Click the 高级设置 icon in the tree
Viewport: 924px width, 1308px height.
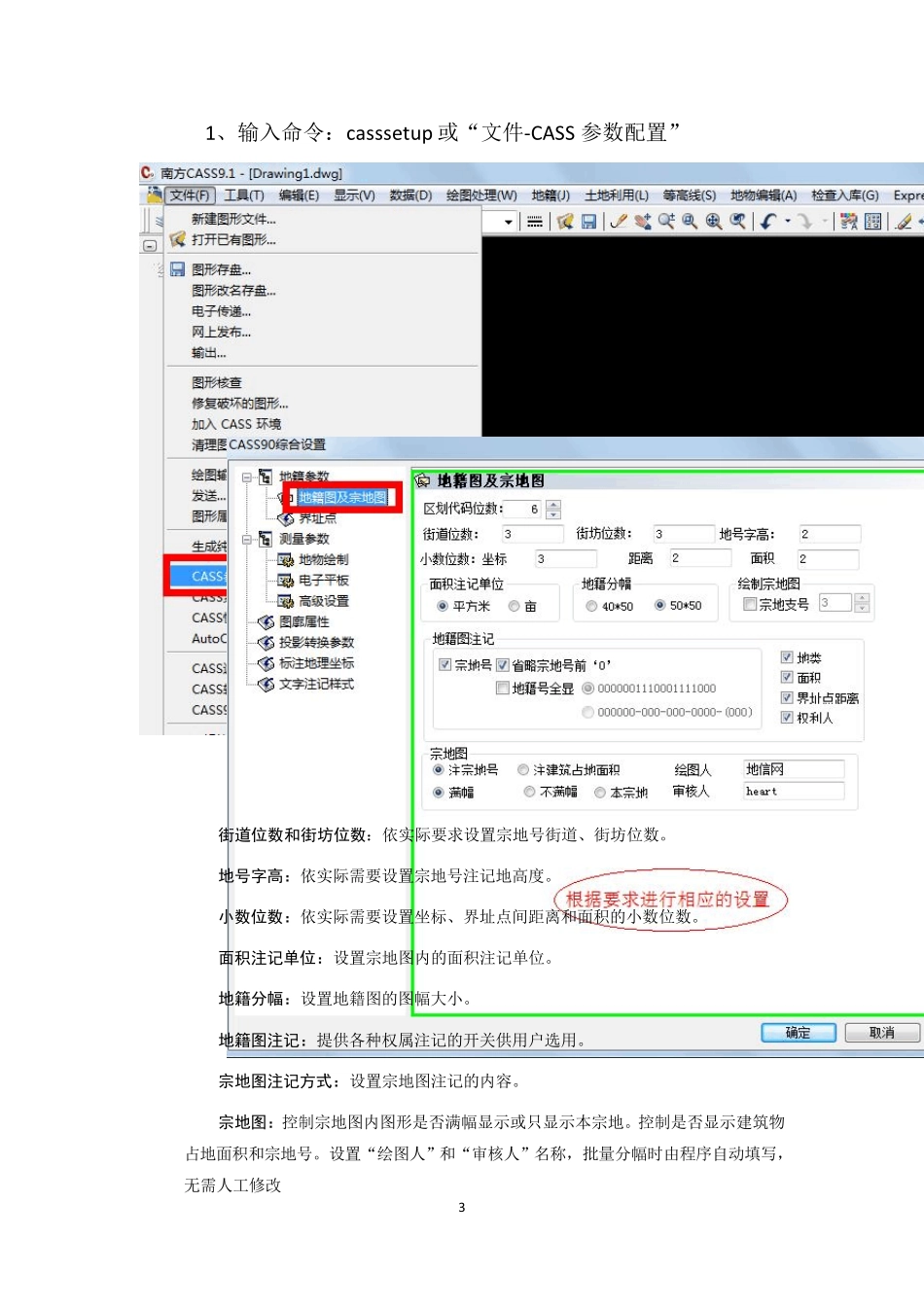[x=285, y=602]
